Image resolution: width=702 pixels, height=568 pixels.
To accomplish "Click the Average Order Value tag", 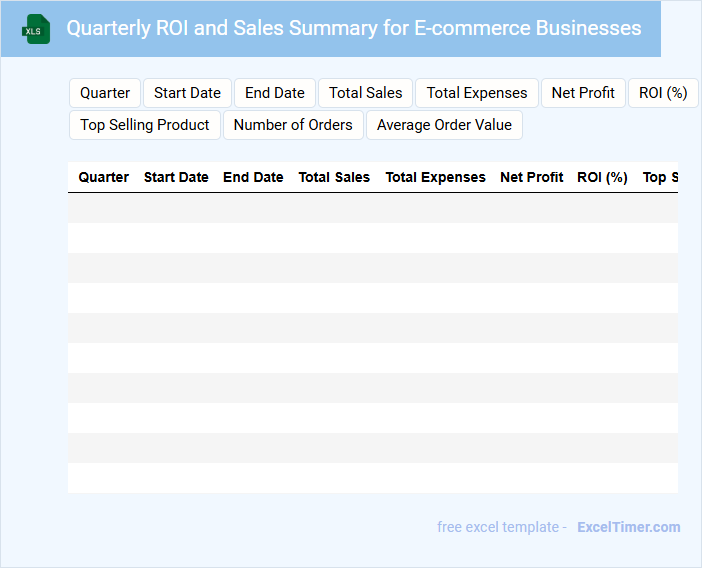I will coord(444,125).
